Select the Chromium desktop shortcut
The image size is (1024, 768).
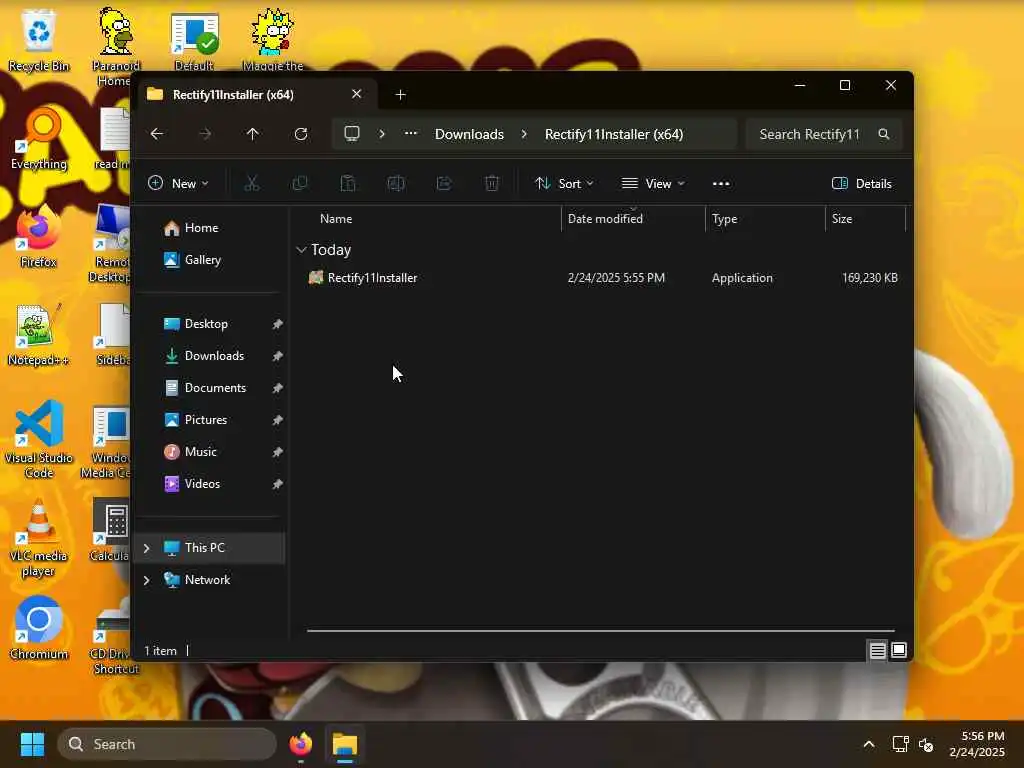[39, 628]
